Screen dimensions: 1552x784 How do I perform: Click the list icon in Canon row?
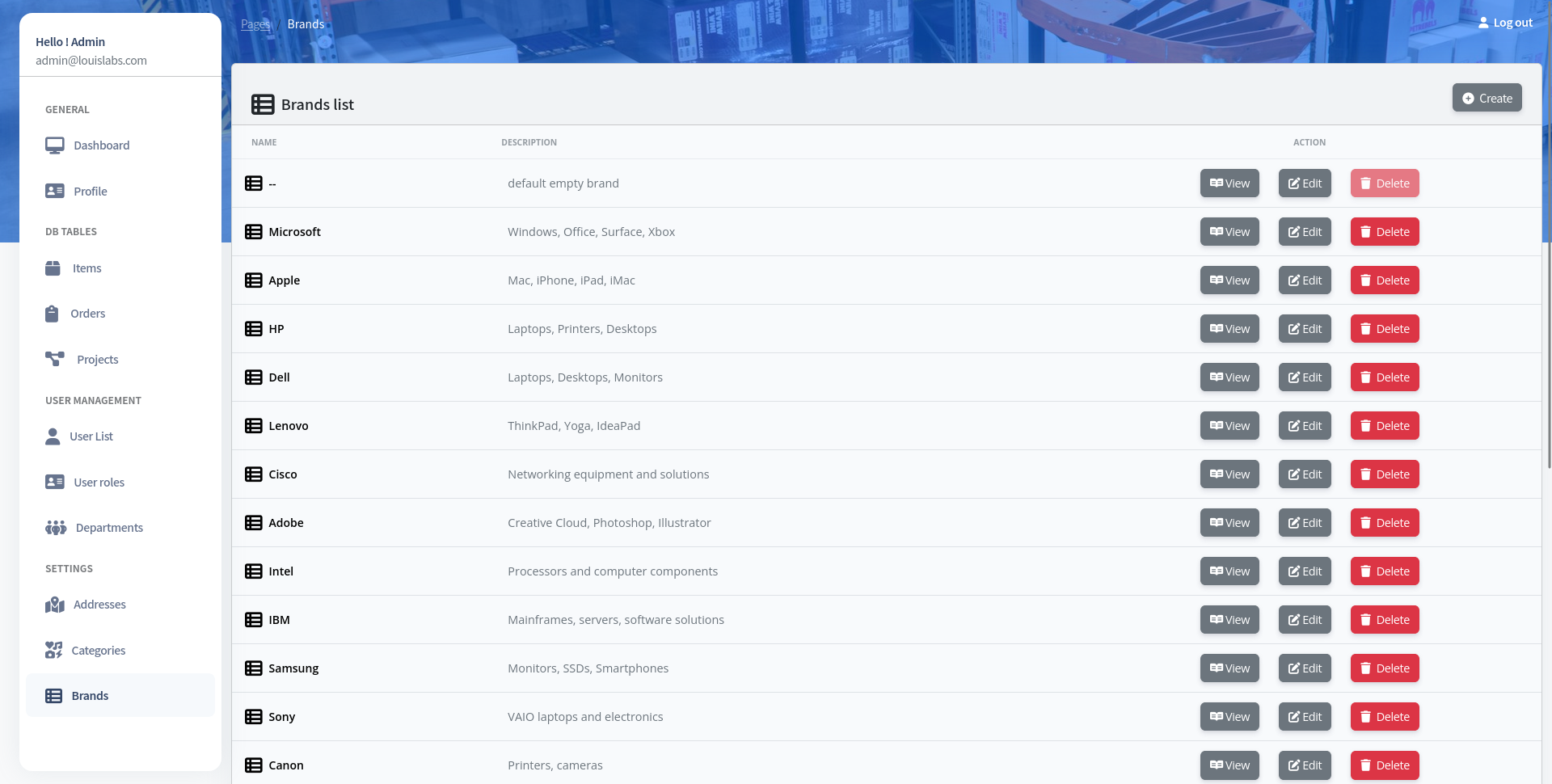pos(254,765)
